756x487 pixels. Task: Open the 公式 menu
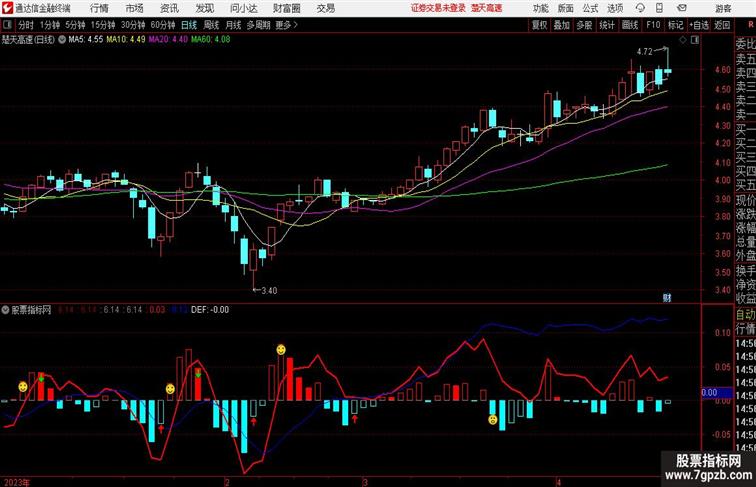pyautogui.click(x=590, y=8)
